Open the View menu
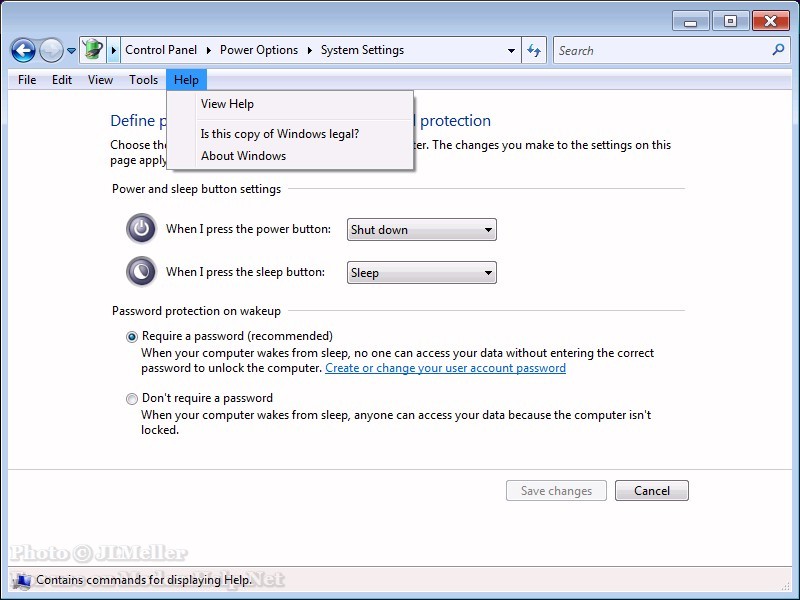The height and width of the screenshot is (600, 800). (100, 80)
